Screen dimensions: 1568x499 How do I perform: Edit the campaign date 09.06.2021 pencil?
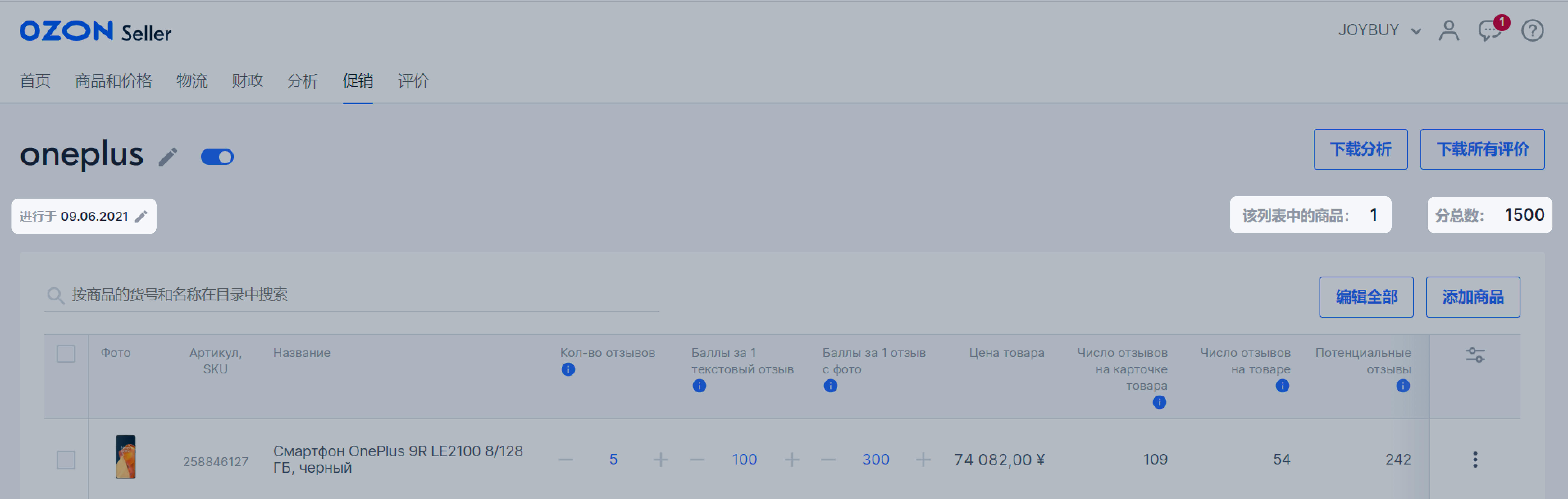[x=141, y=216]
